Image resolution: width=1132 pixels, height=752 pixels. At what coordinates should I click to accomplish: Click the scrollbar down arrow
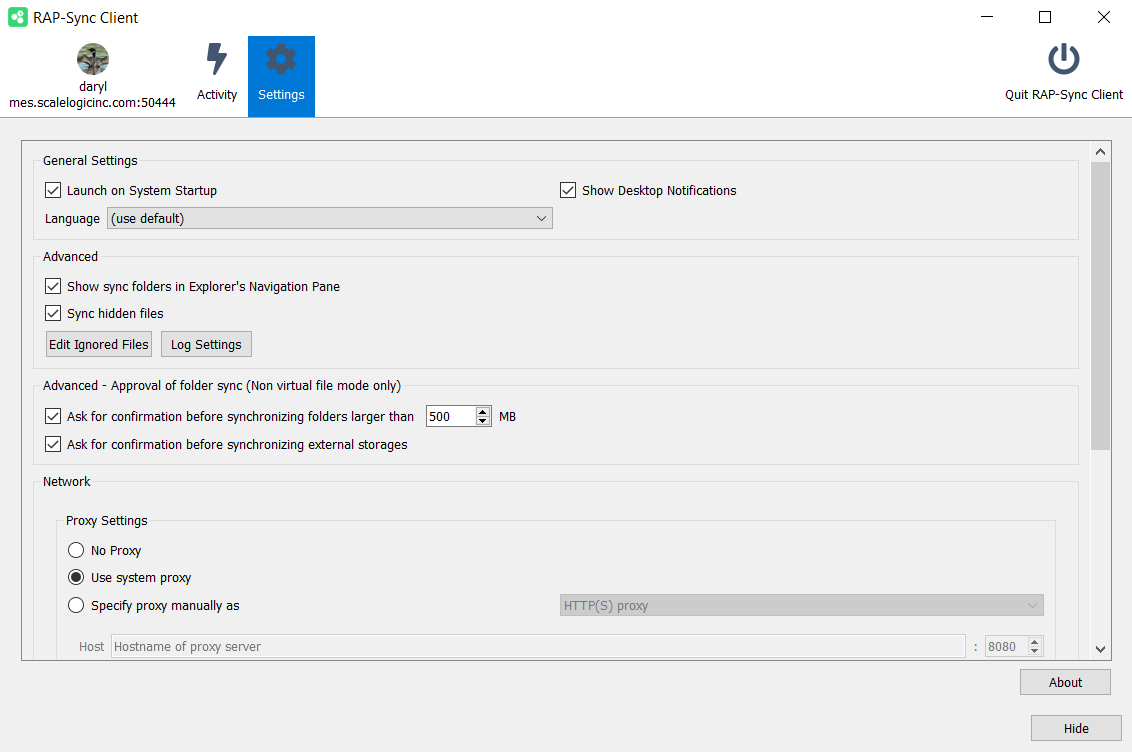tap(1100, 649)
